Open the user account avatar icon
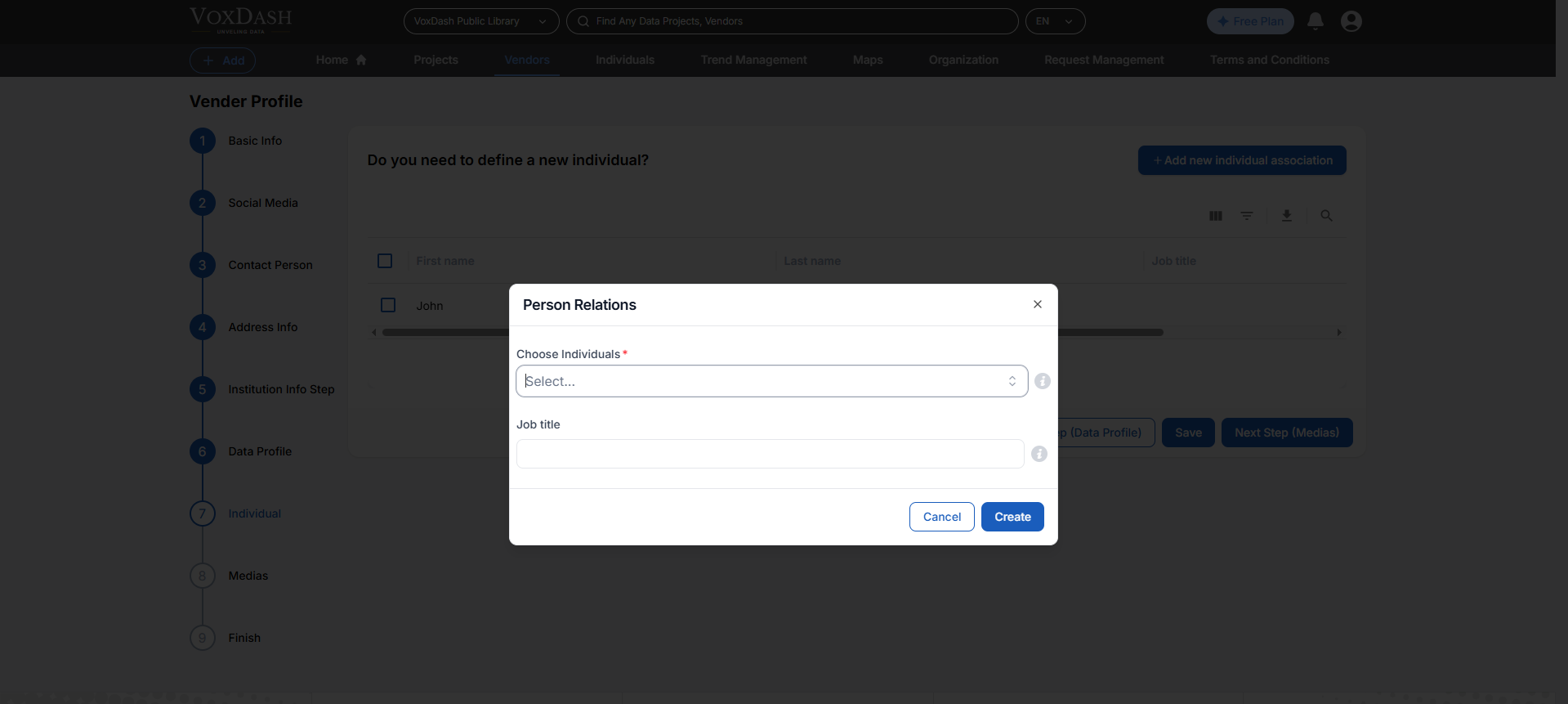 coord(1351,21)
